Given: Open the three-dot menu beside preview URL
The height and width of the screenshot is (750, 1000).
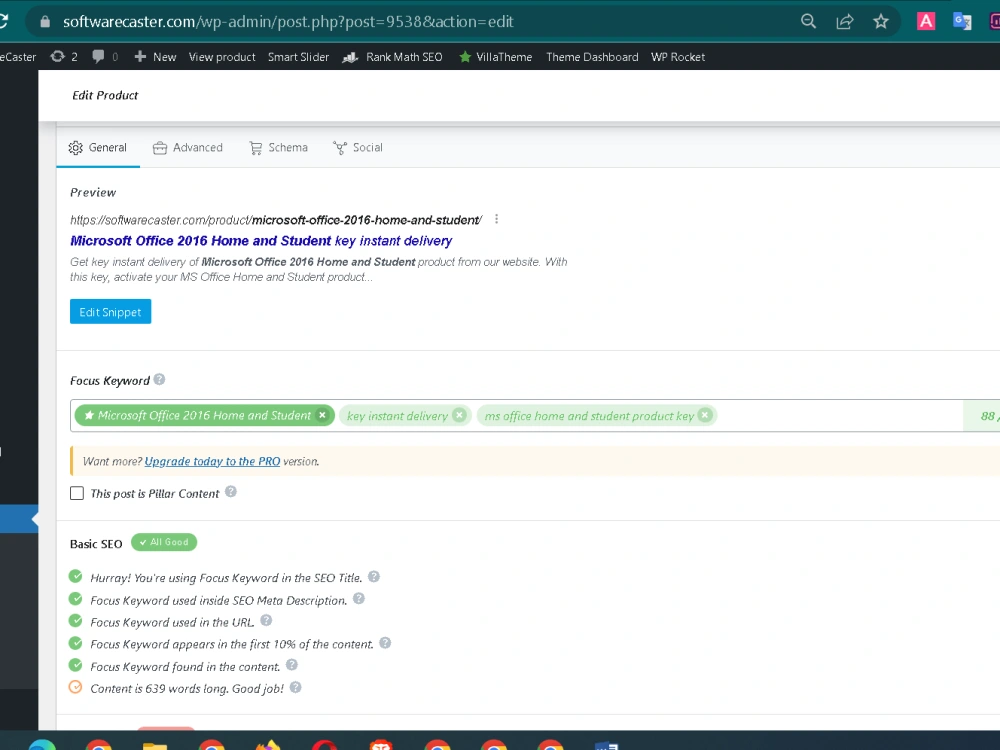Looking at the screenshot, I should pyautogui.click(x=496, y=219).
